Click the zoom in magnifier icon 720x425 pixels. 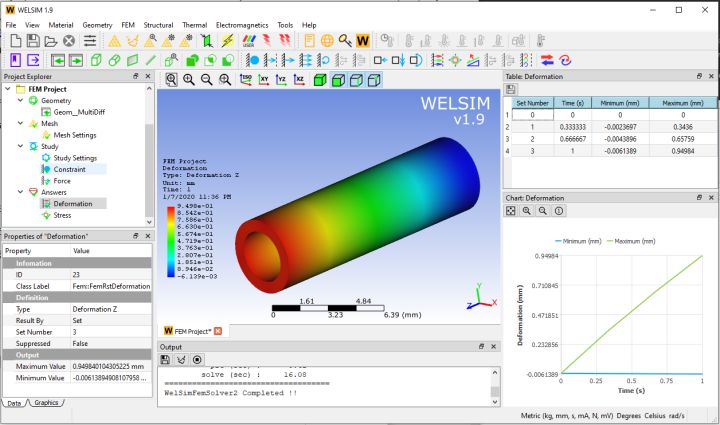[189, 79]
